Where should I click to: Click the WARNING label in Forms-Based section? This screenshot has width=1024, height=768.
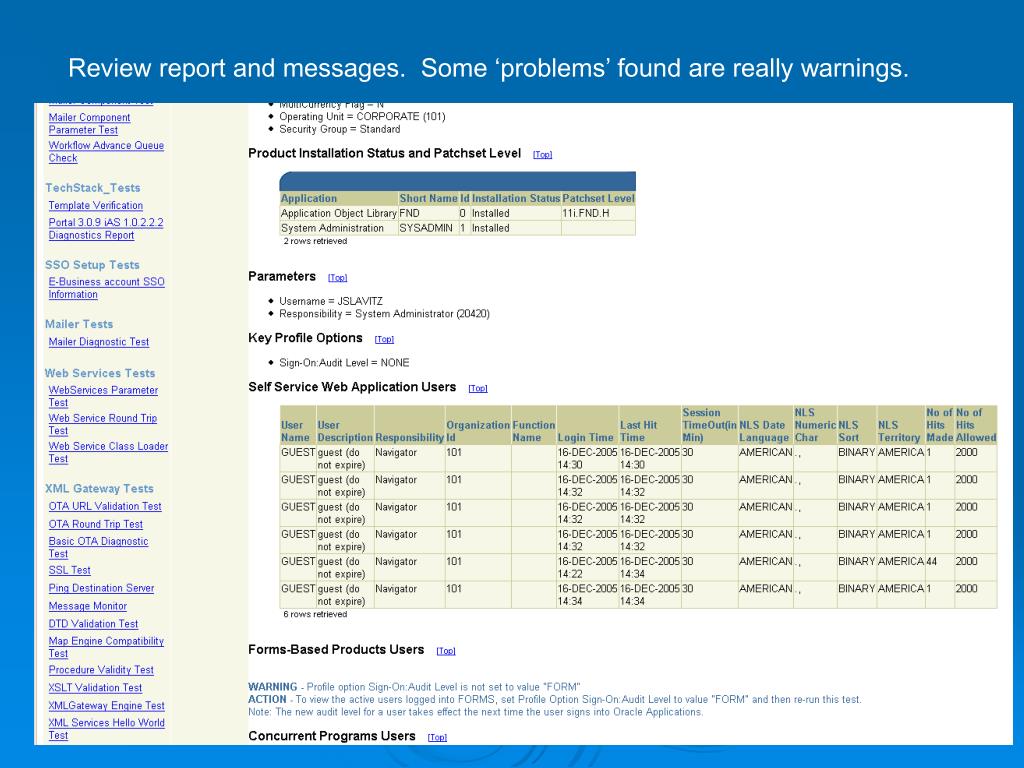pos(272,687)
